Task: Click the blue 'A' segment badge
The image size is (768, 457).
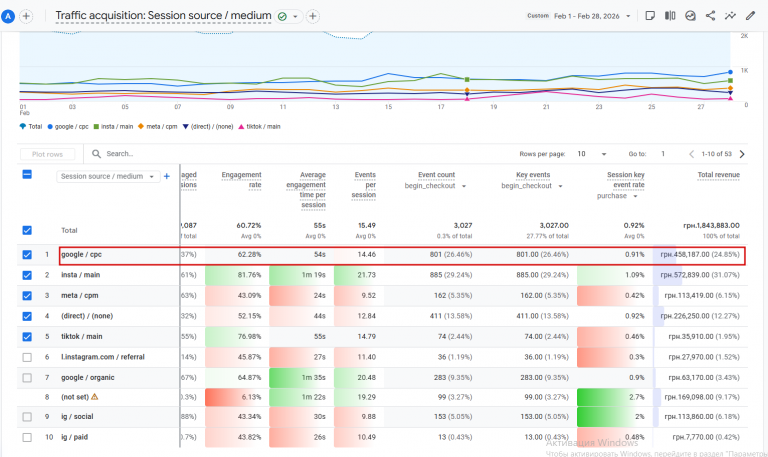Action: (8, 16)
